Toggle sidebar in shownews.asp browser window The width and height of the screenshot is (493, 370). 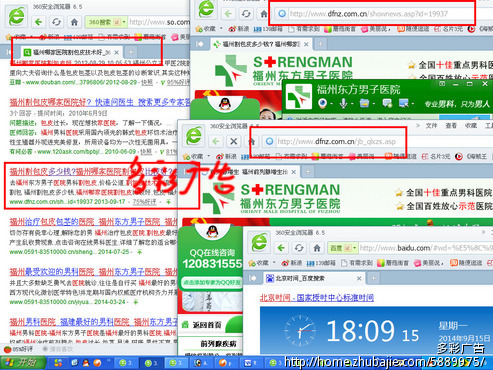(x=199, y=44)
